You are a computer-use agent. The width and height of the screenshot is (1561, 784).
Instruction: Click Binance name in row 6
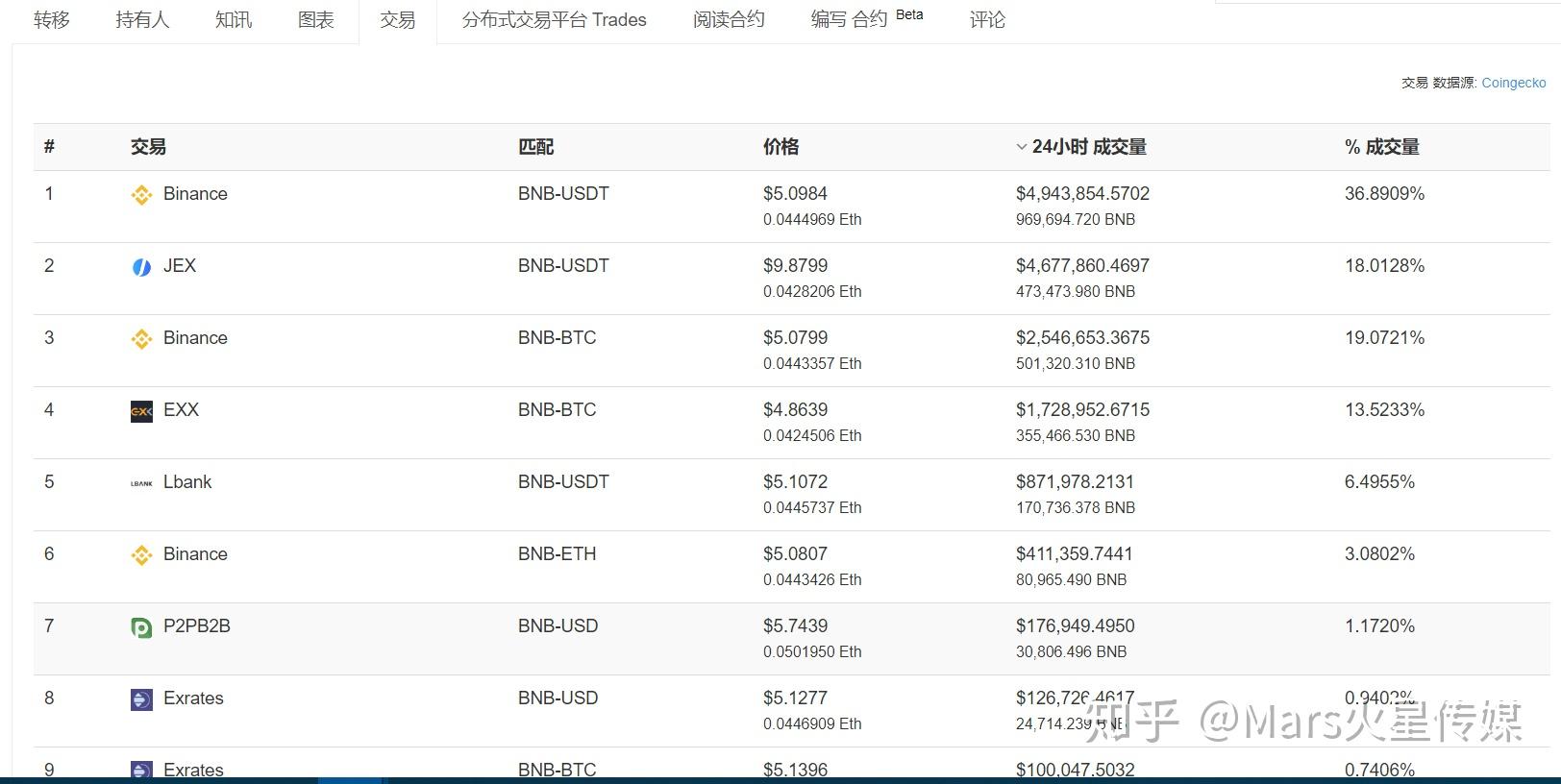[195, 554]
